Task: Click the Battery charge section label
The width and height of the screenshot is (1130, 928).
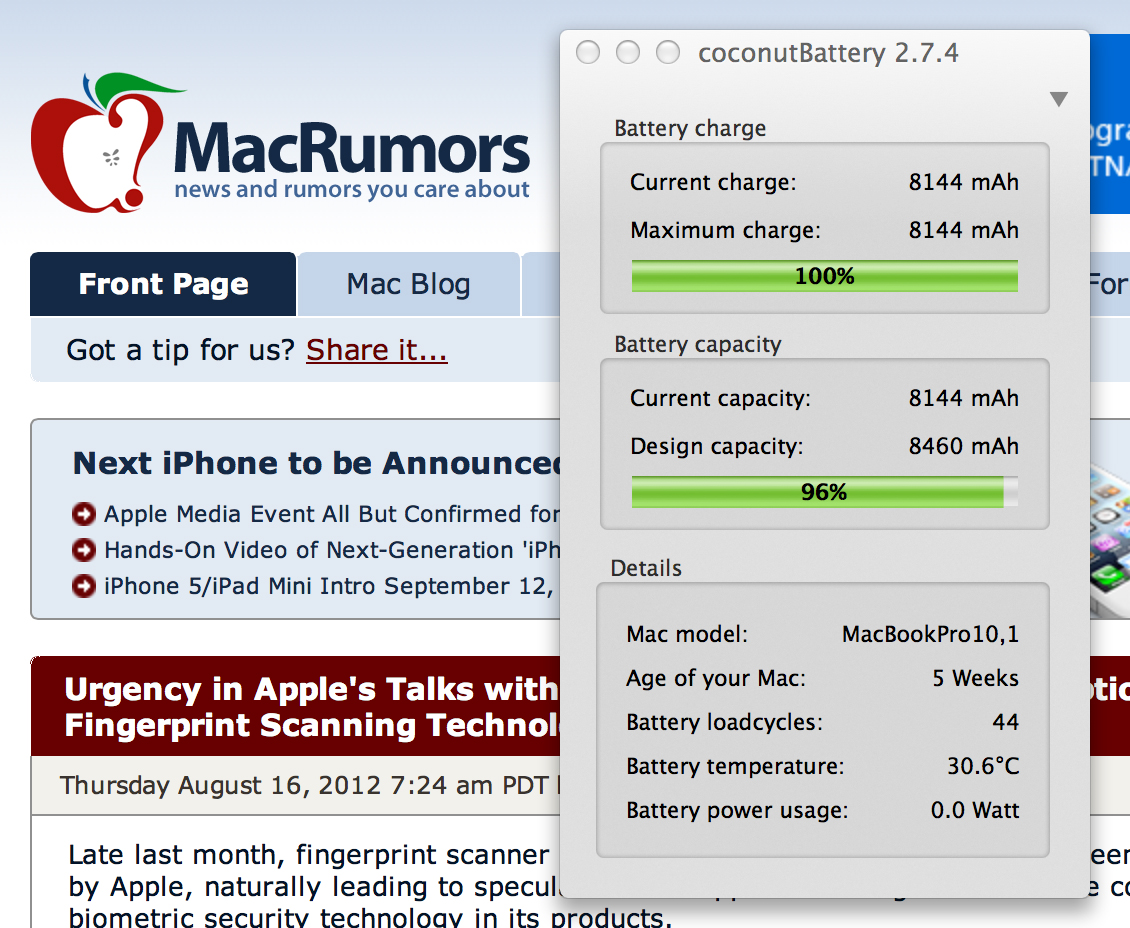Action: point(690,128)
